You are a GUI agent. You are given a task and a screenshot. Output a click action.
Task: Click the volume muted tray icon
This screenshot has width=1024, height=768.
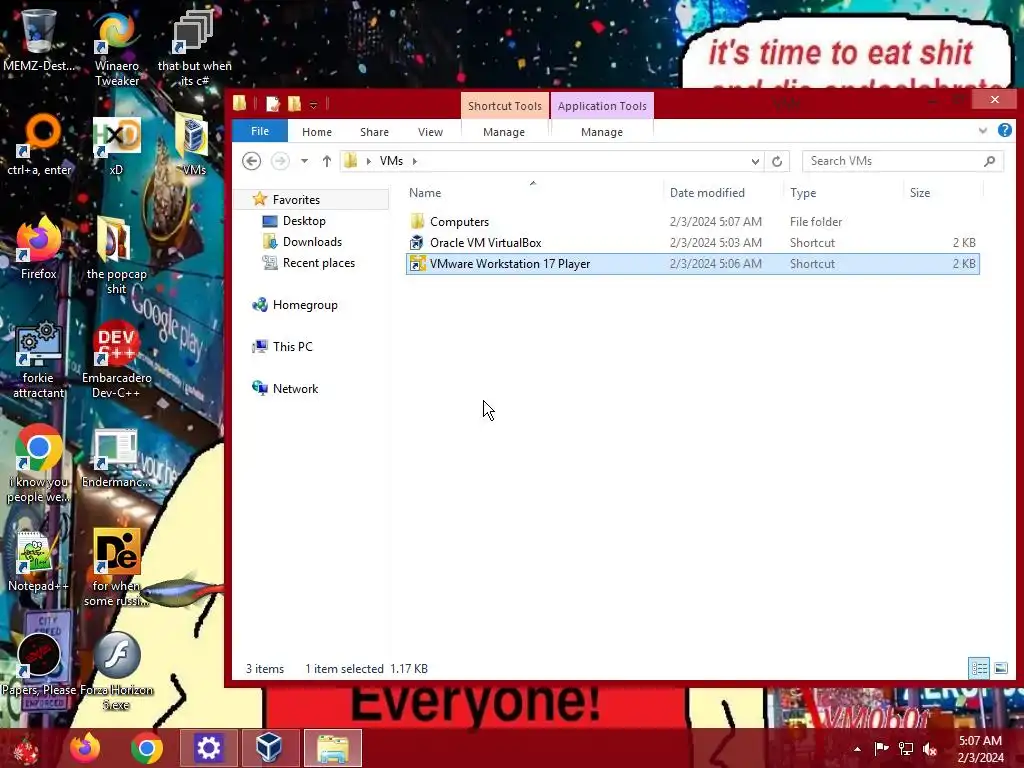[x=930, y=749]
